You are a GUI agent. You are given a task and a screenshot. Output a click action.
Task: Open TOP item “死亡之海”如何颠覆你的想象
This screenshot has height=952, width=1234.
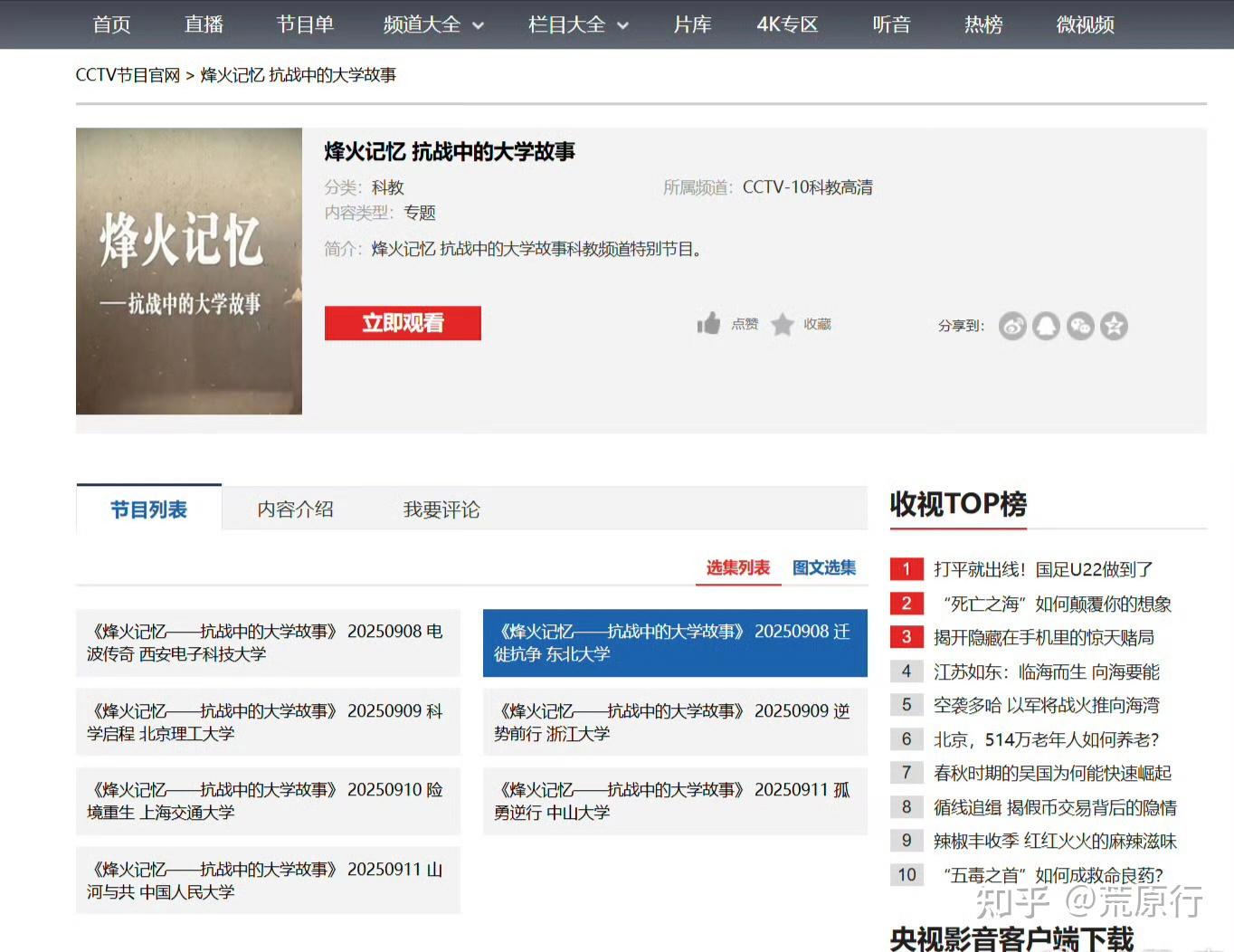click(1057, 604)
